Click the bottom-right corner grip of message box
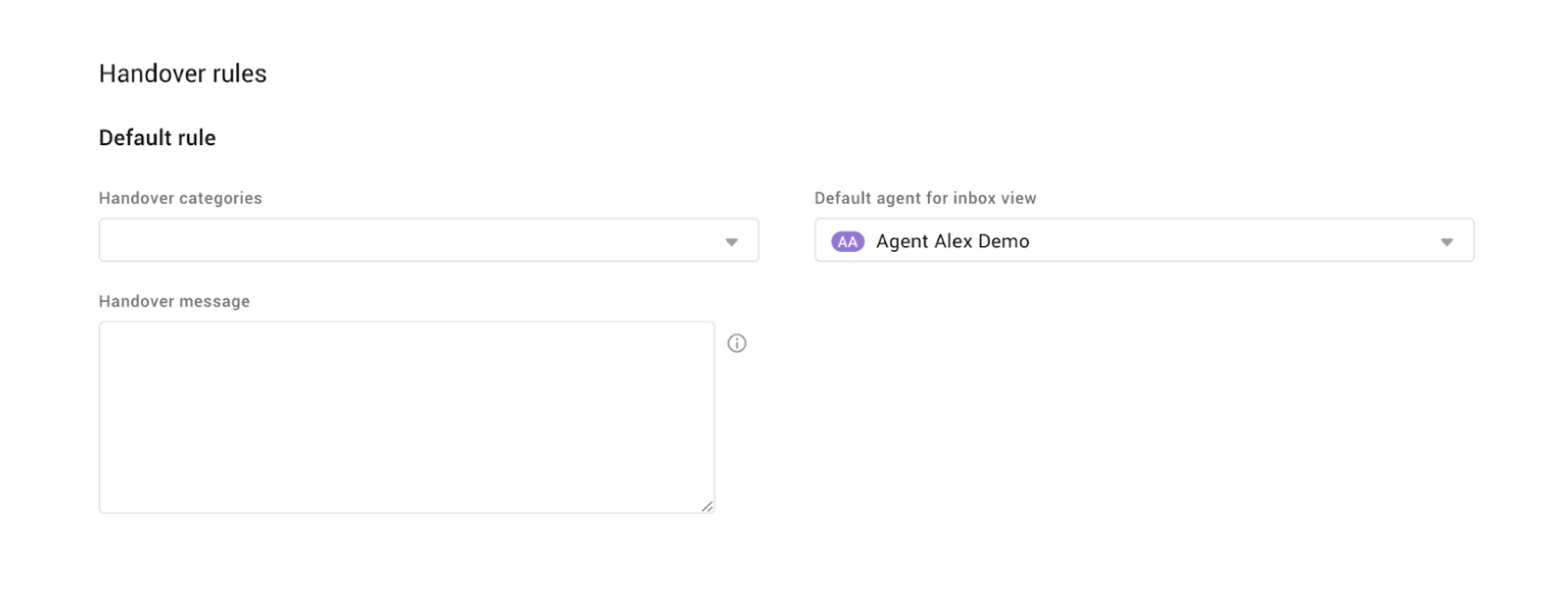1568x596 pixels. click(708, 506)
